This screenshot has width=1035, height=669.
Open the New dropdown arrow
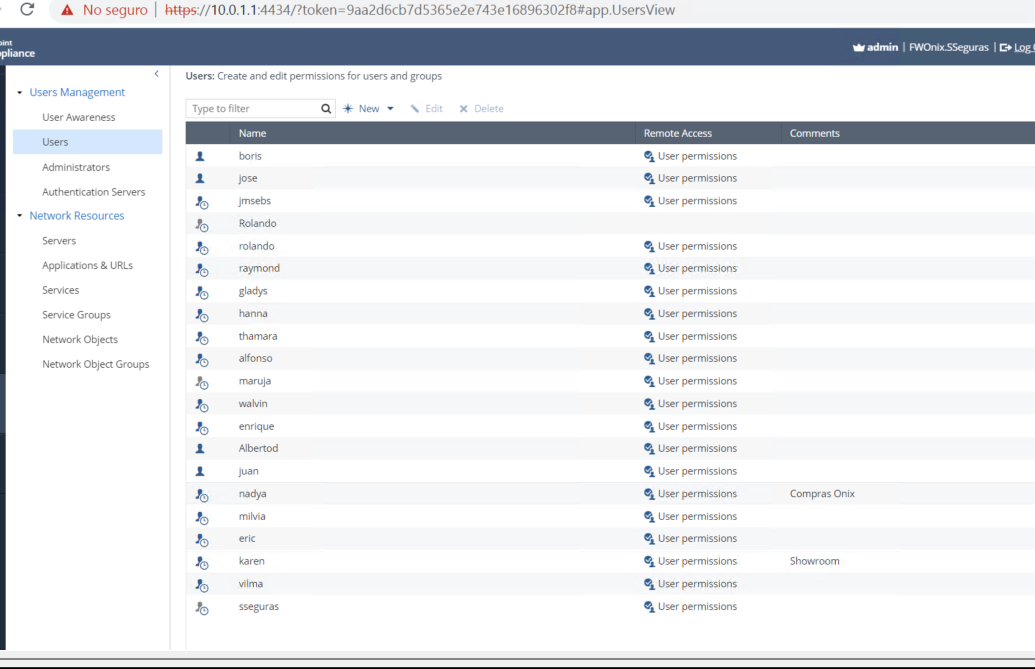tap(390, 109)
